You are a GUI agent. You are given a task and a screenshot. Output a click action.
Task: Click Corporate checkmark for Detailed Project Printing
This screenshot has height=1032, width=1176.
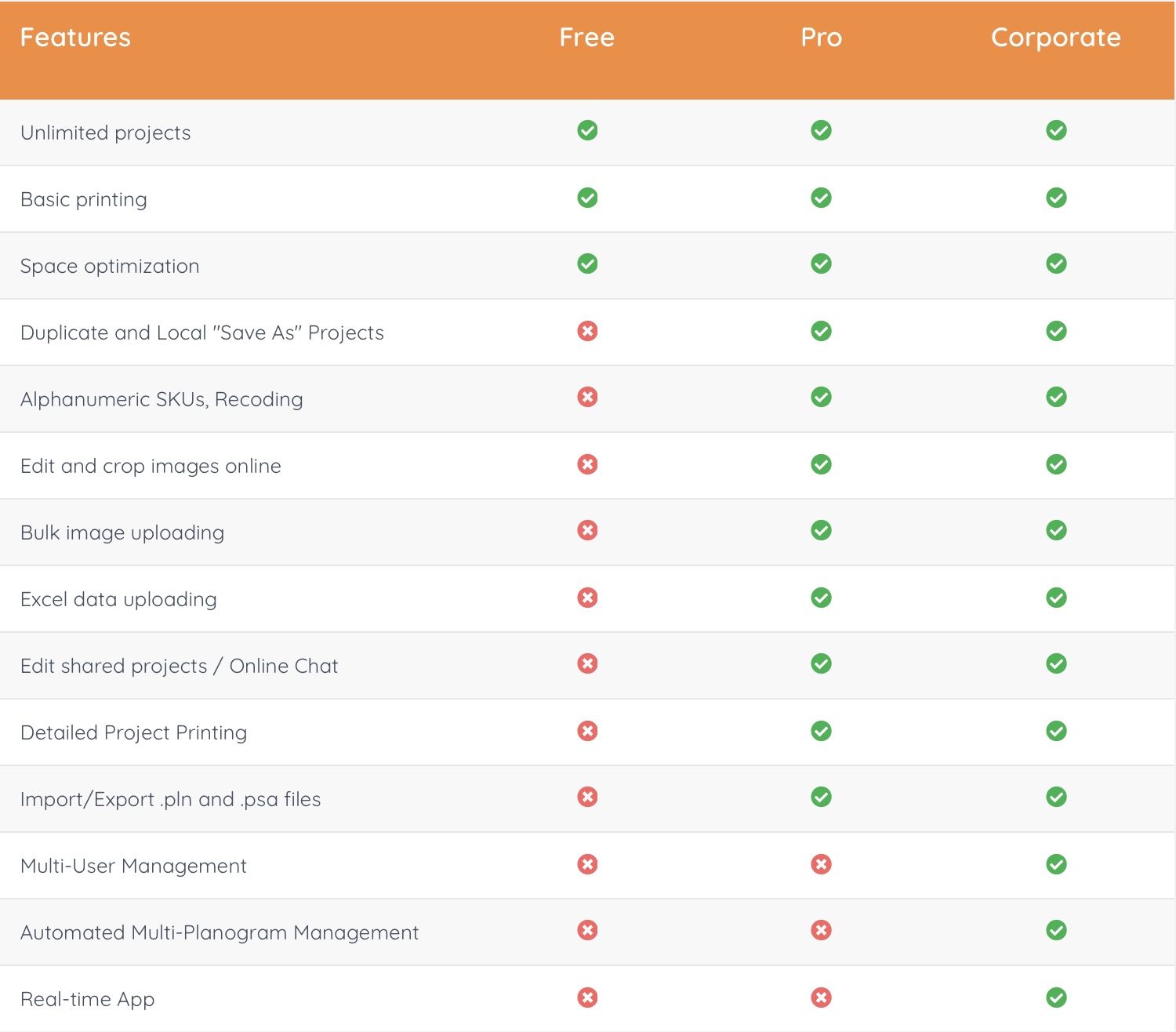pyautogui.click(x=1056, y=731)
